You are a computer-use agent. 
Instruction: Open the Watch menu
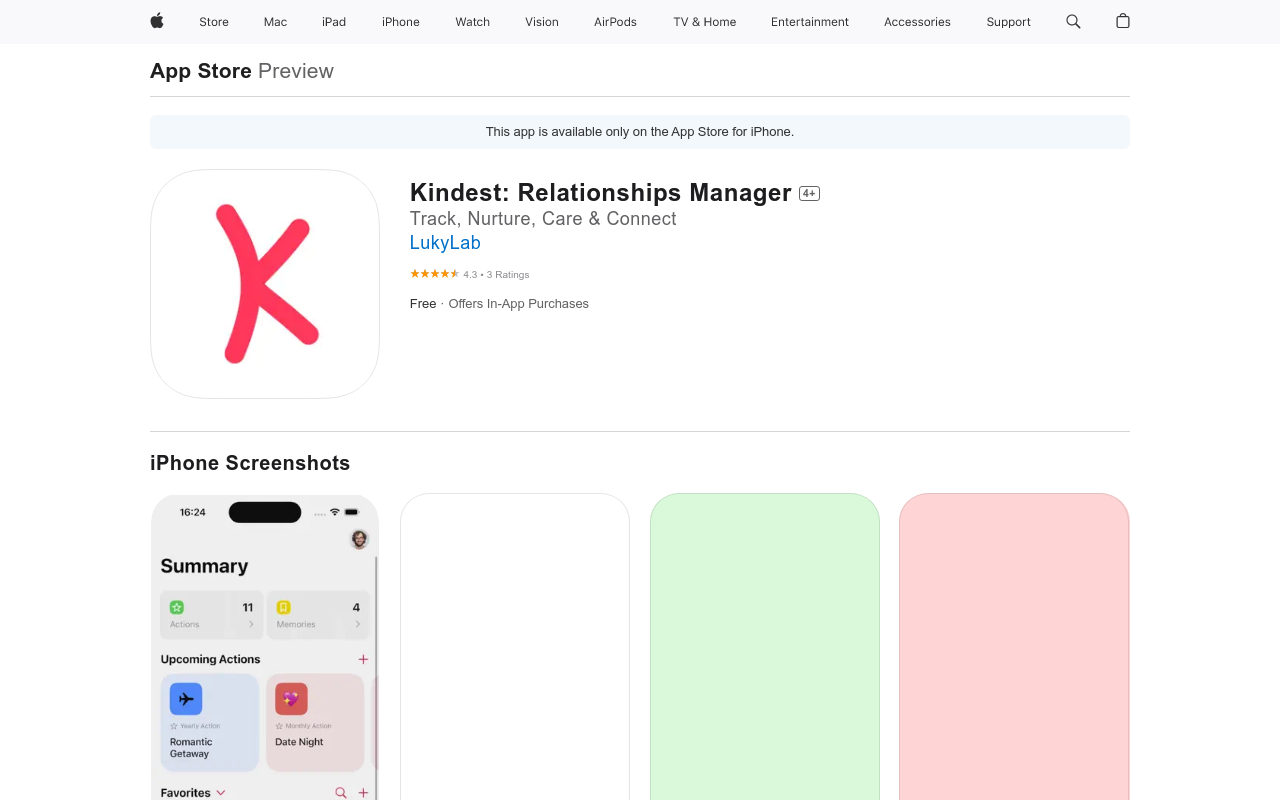click(x=473, y=22)
